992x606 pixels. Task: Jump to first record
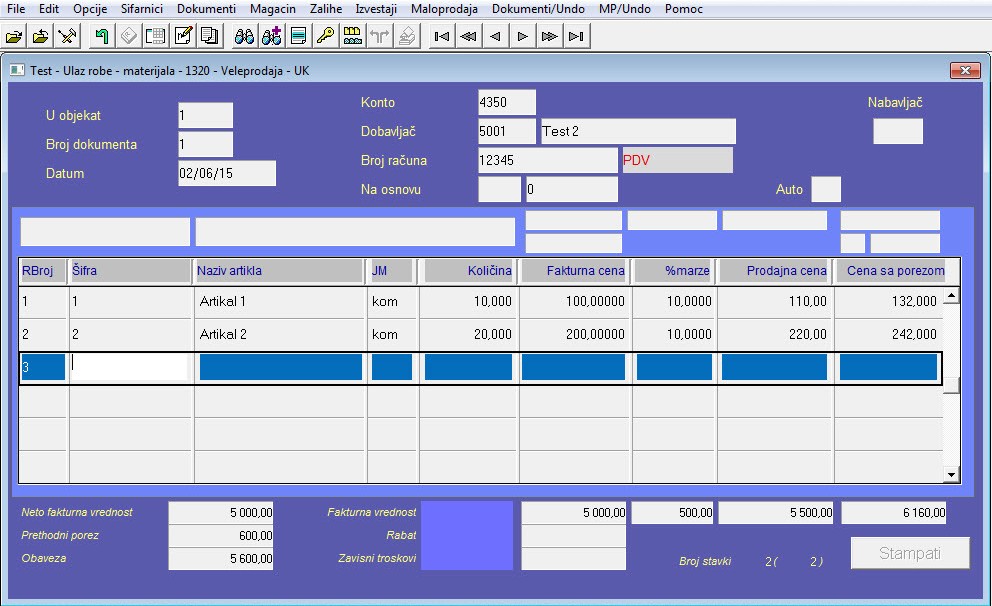[442, 36]
